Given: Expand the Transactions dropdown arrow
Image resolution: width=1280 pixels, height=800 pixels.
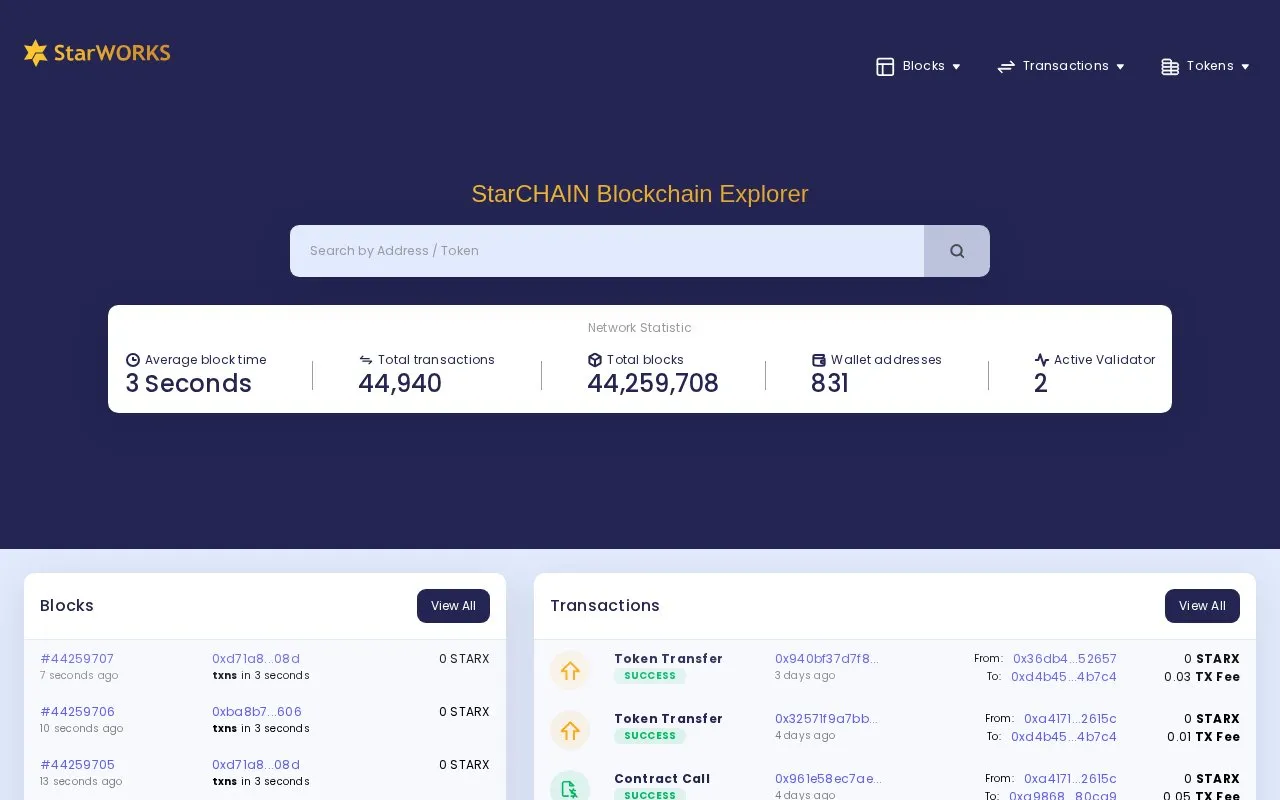Looking at the screenshot, I should pyautogui.click(x=1120, y=67).
